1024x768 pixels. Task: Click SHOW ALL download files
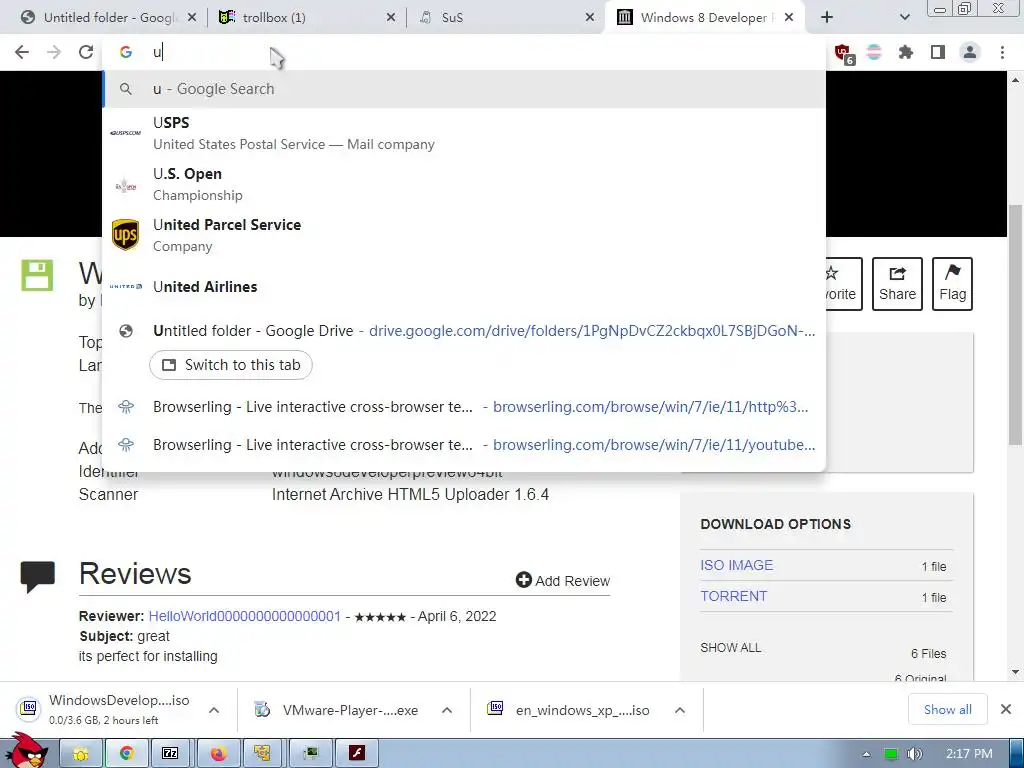coord(730,648)
